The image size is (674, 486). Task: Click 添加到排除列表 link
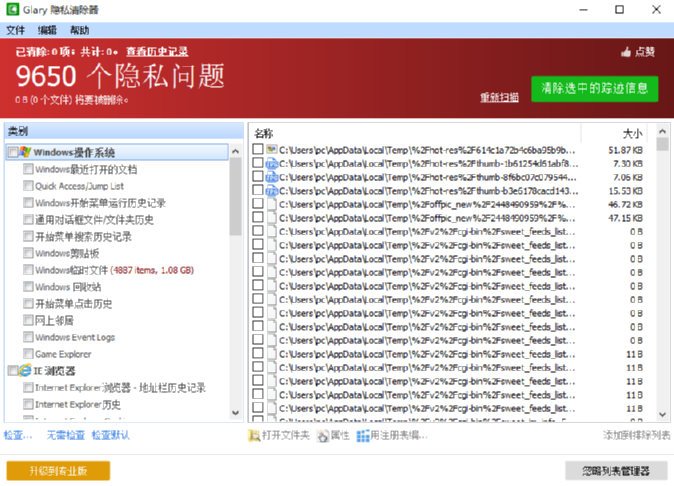pyautogui.click(x=636, y=435)
